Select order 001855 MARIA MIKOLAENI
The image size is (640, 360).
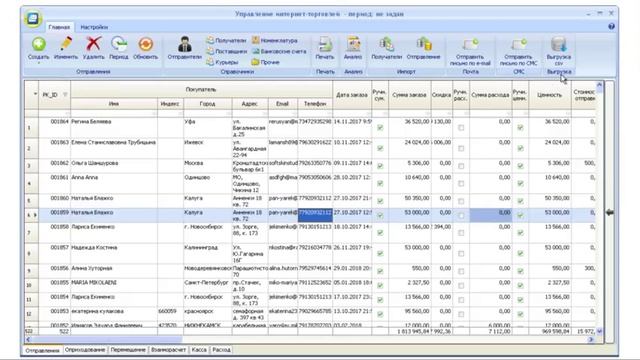(x=310, y=285)
